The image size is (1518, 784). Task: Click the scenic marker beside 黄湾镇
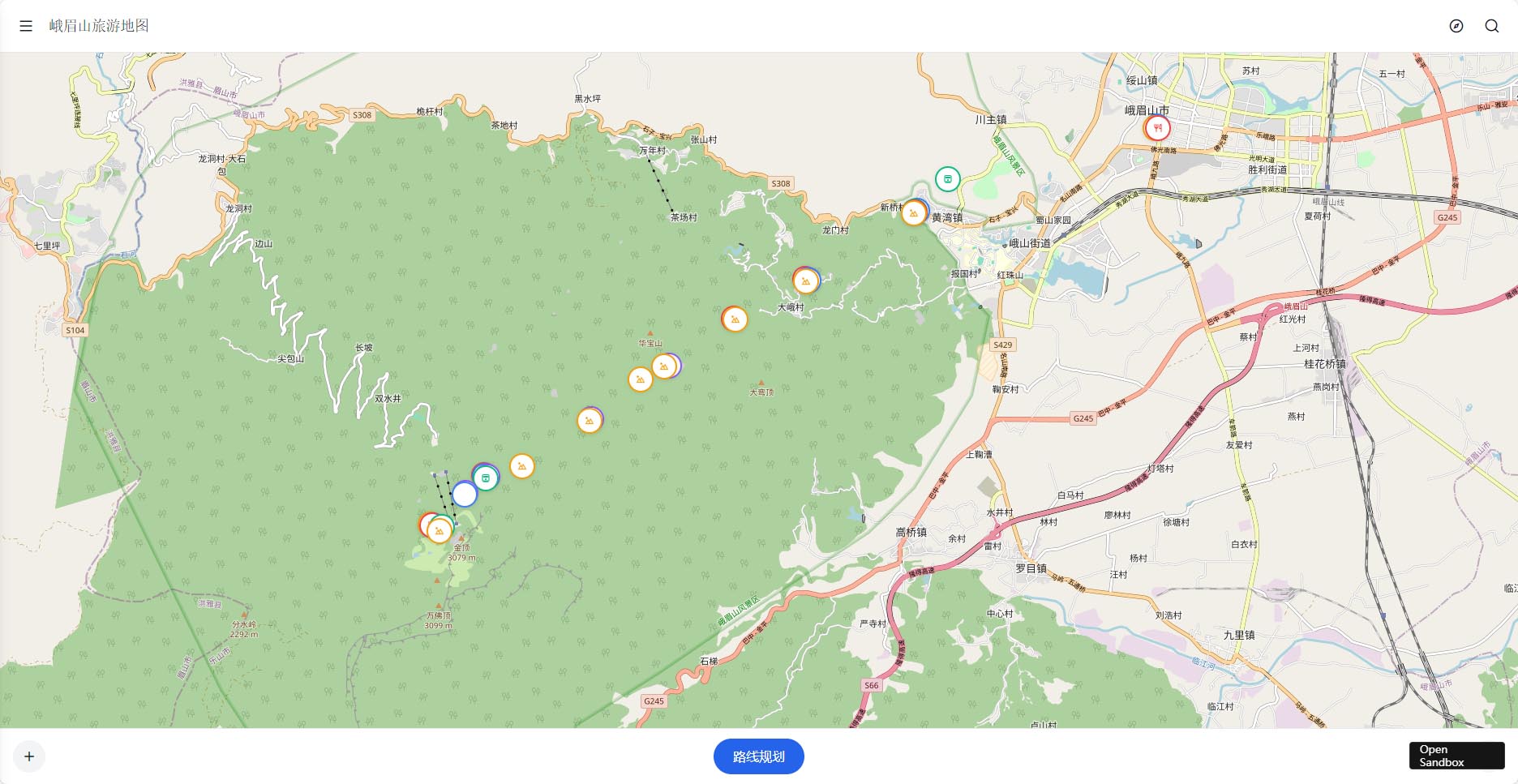(x=914, y=213)
